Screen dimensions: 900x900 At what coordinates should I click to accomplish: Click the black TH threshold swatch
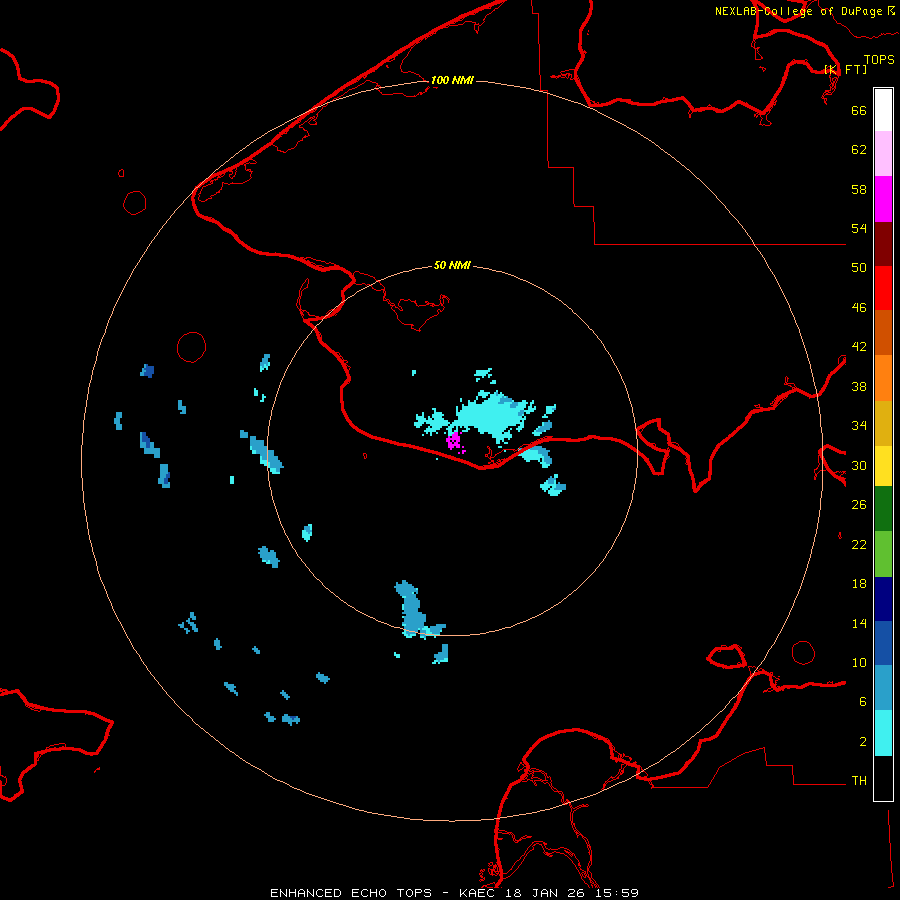click(883, 778)
